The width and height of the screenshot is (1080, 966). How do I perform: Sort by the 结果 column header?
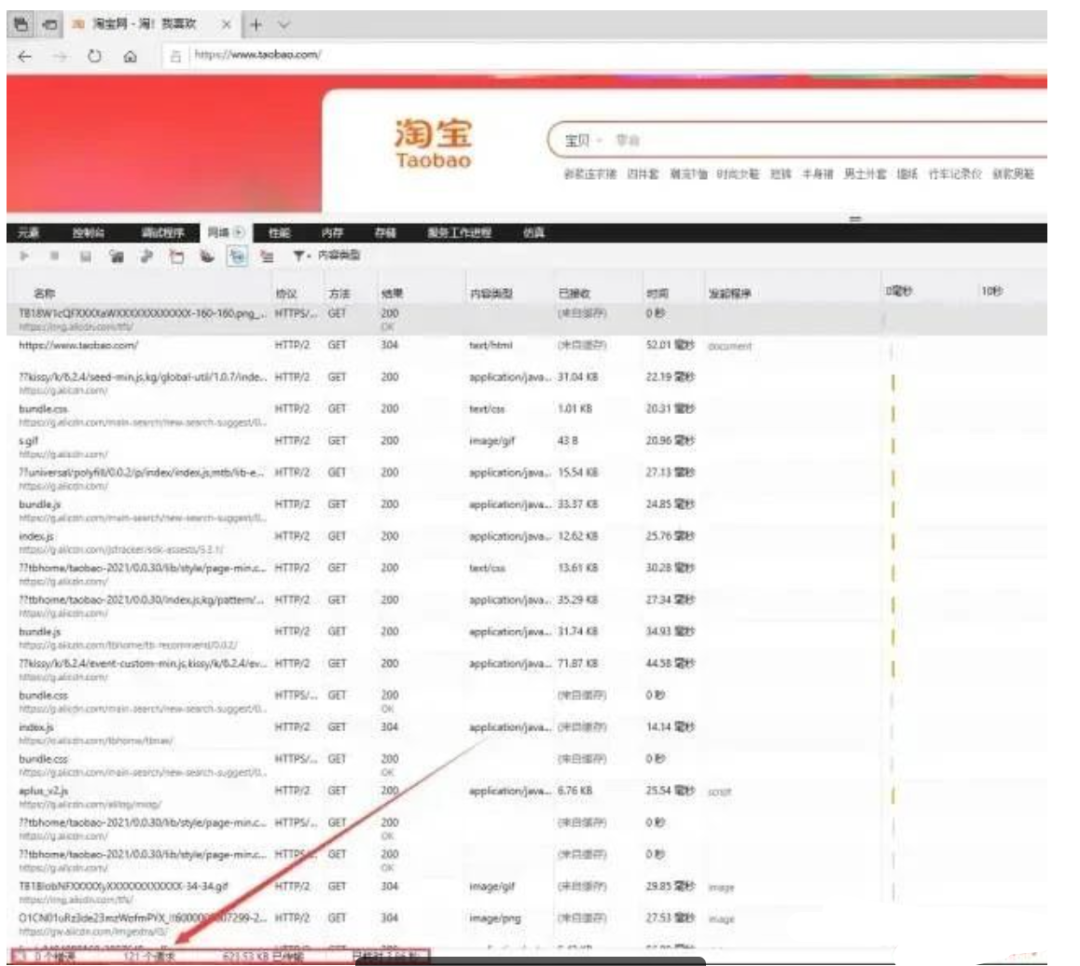tap(392, 294)
